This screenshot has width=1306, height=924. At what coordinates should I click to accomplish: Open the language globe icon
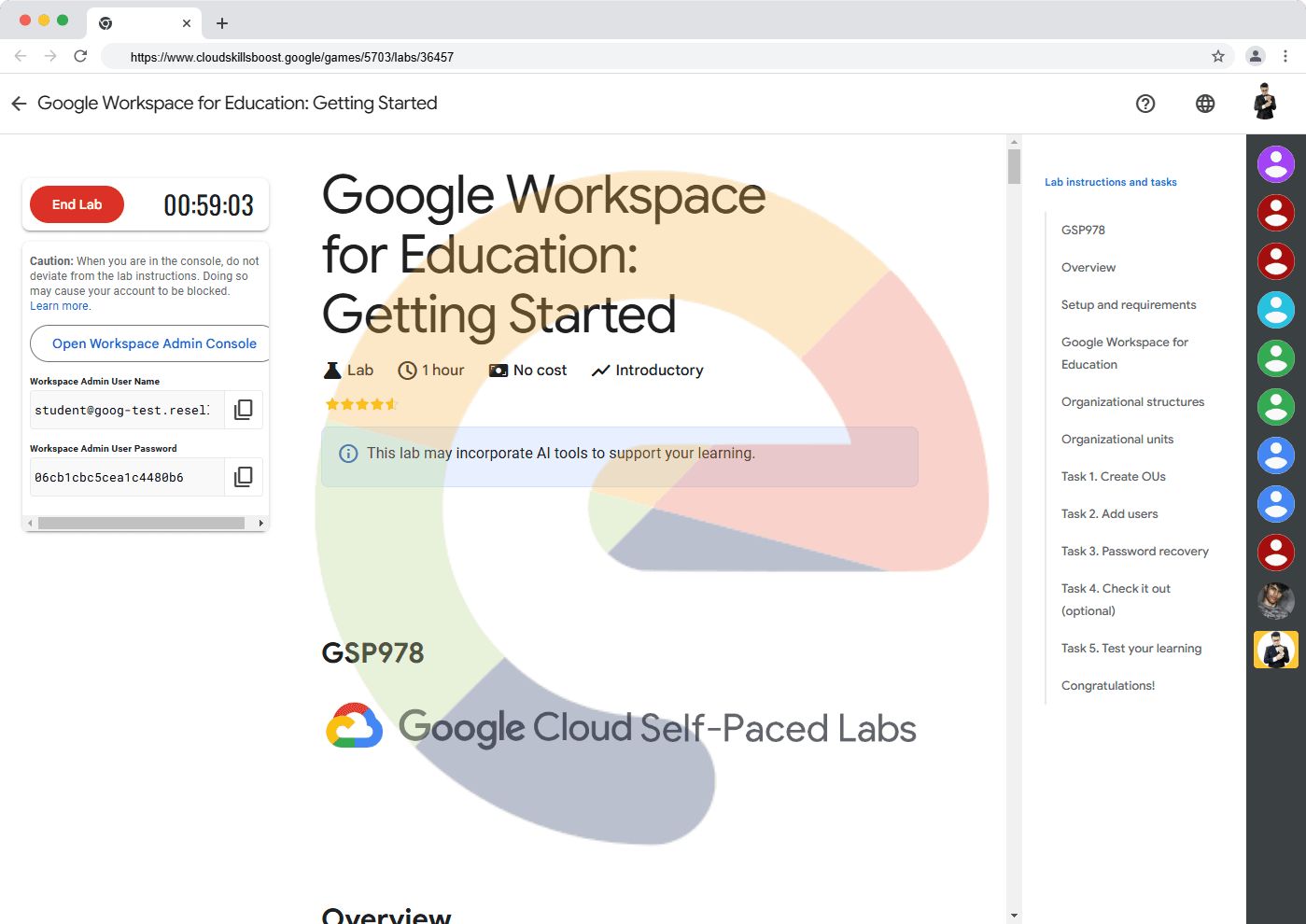tap(1205, 104)
